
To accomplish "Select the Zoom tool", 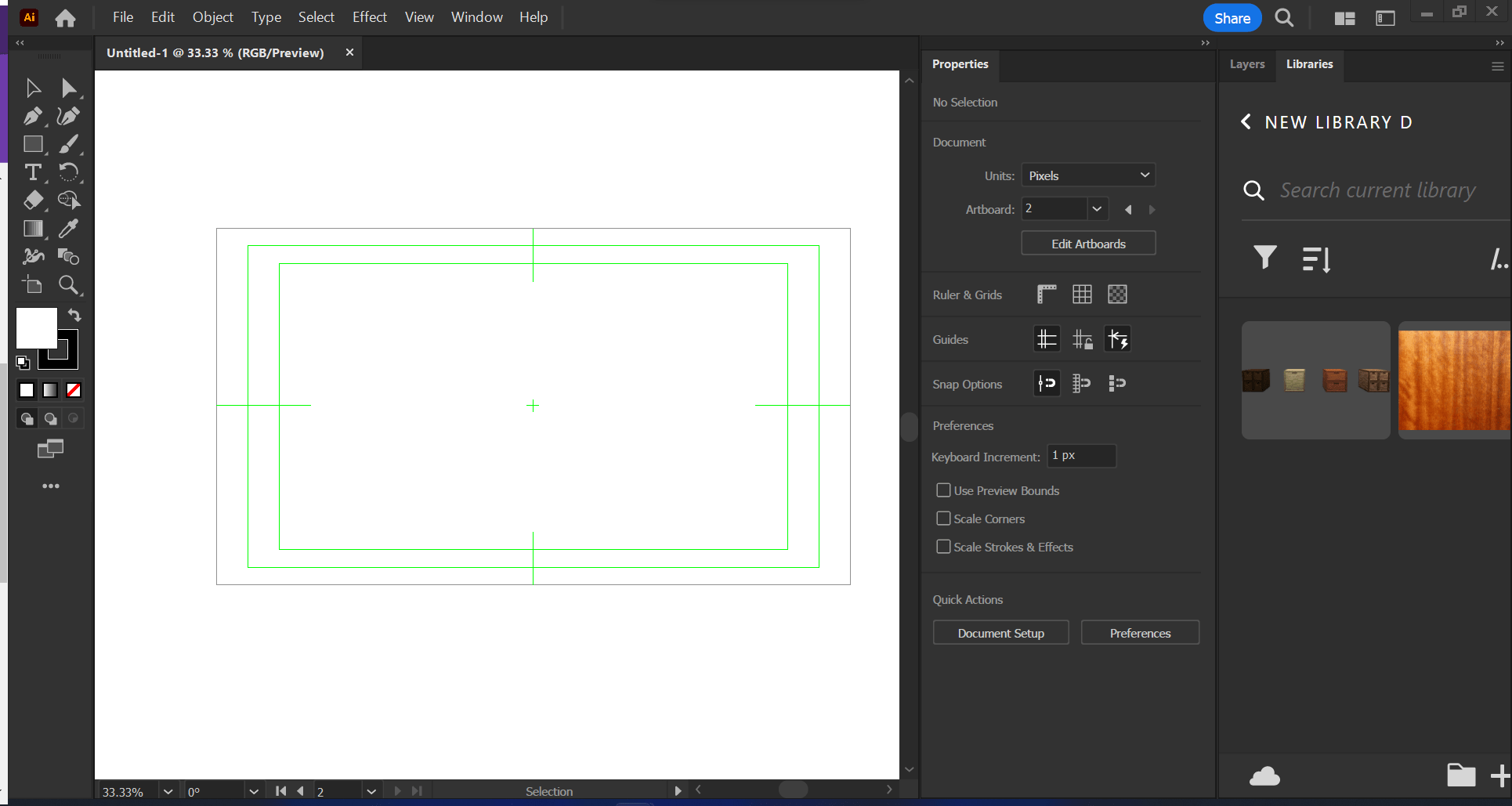I will click(70, 285).
